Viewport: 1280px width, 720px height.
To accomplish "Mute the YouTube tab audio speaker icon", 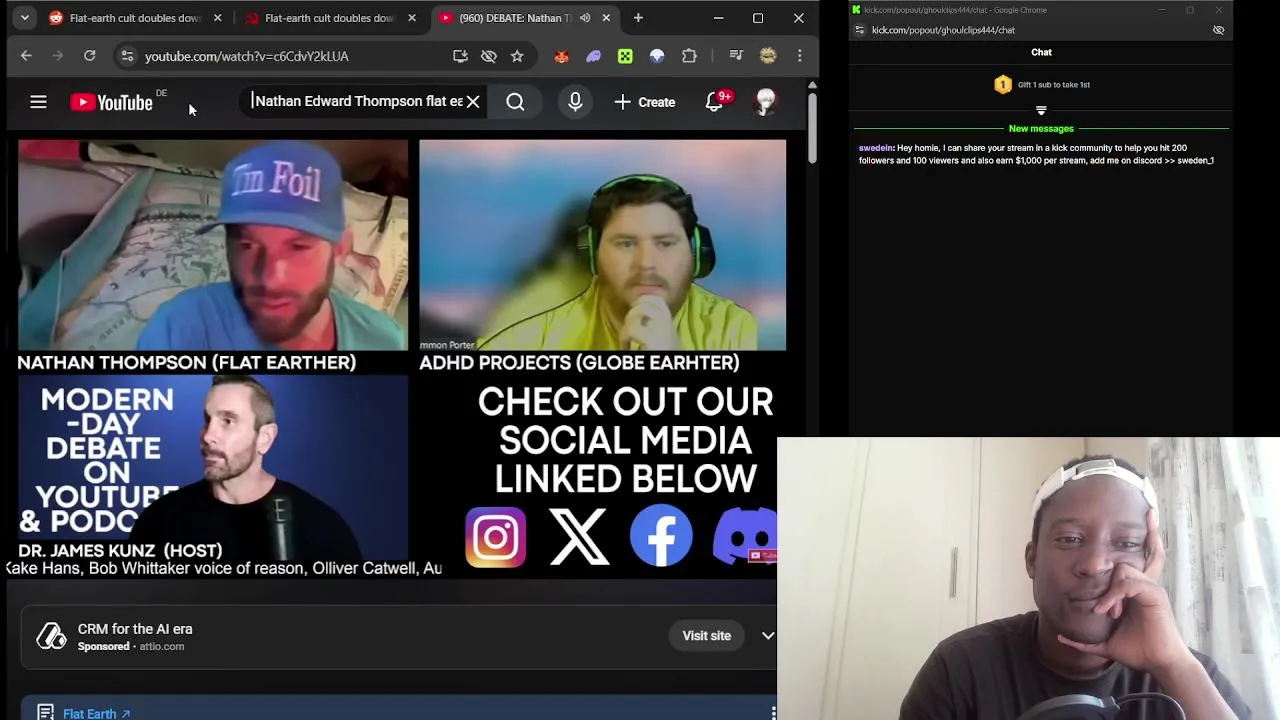I will tap(585, 18).
